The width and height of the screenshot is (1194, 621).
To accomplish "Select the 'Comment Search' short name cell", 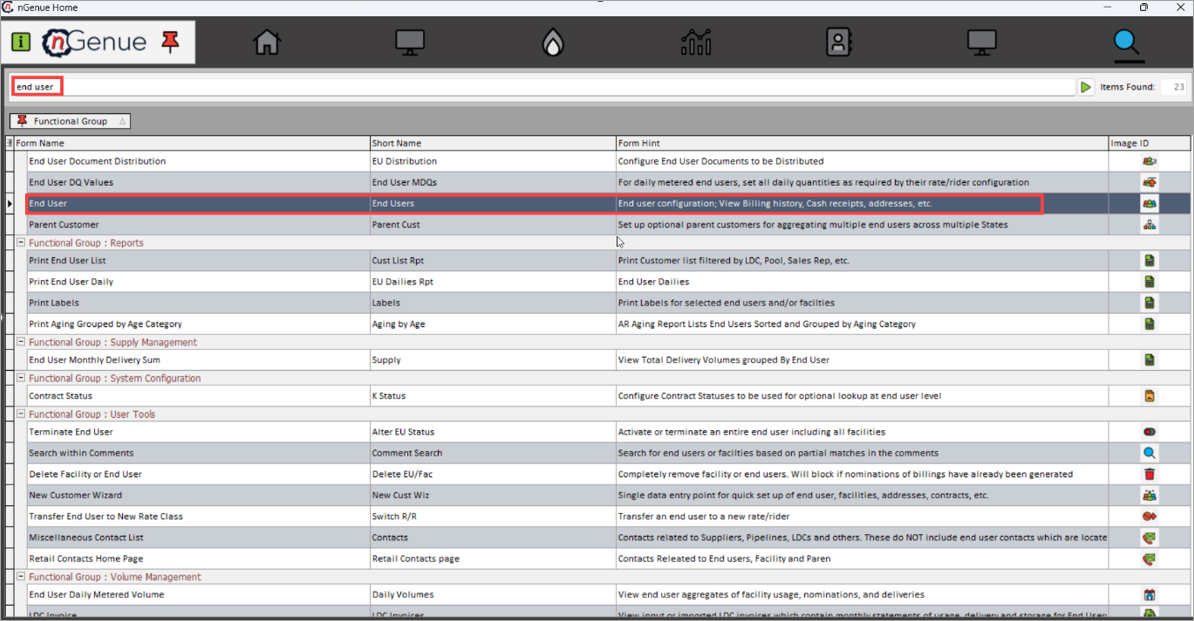I will (493, 453).
